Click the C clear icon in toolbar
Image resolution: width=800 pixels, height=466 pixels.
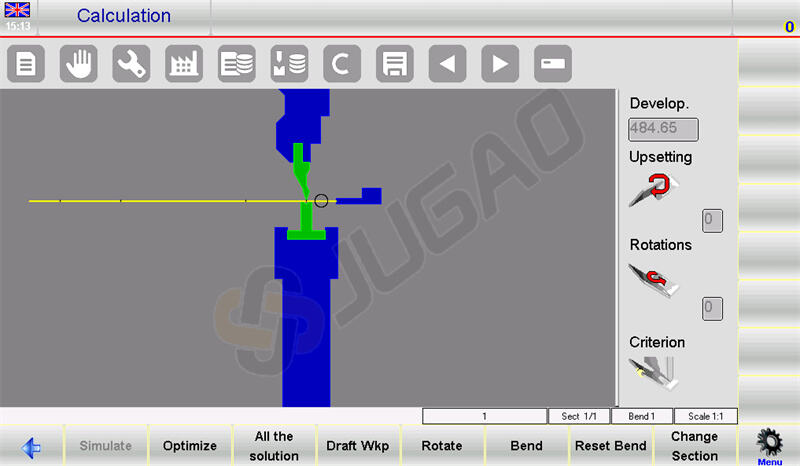click(342, 65)
